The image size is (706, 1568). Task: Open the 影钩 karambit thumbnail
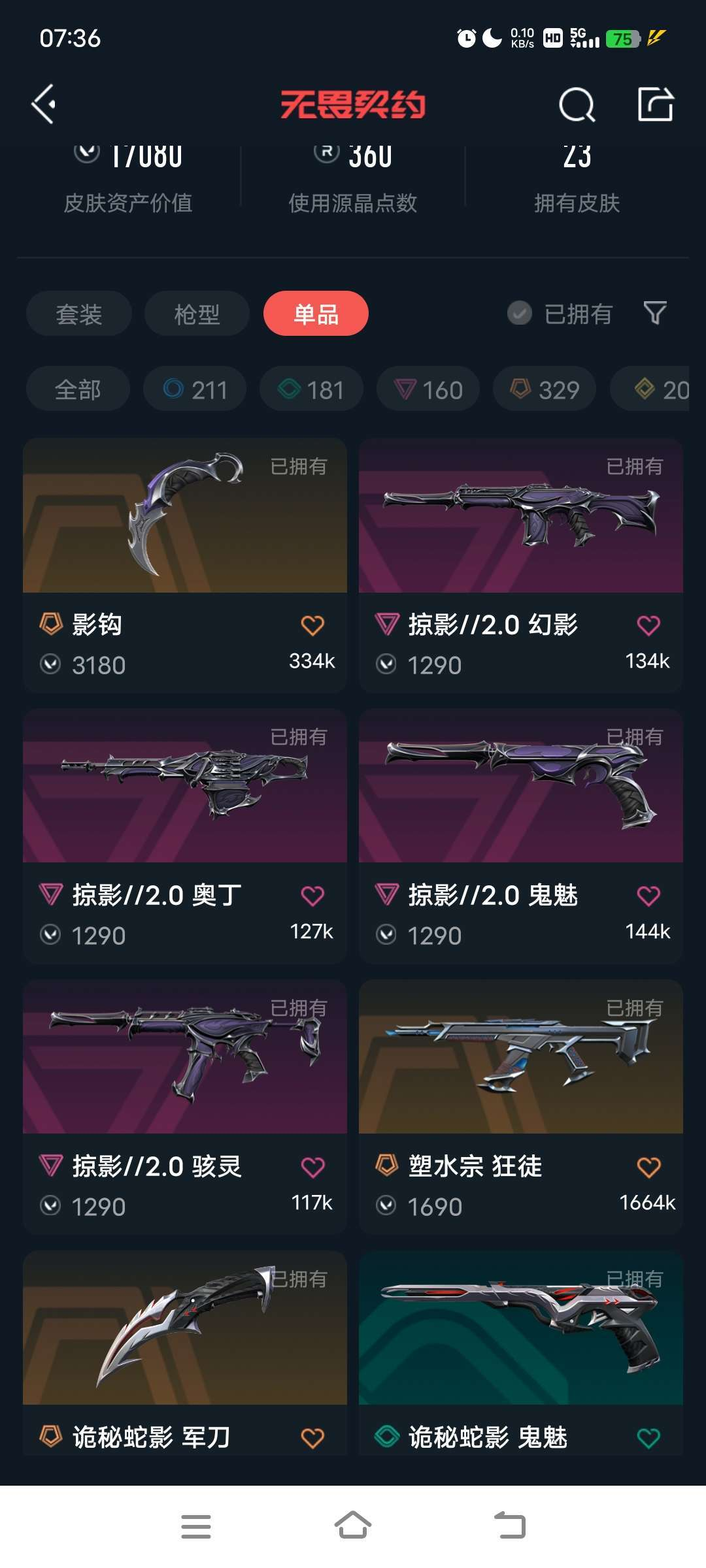185,515
